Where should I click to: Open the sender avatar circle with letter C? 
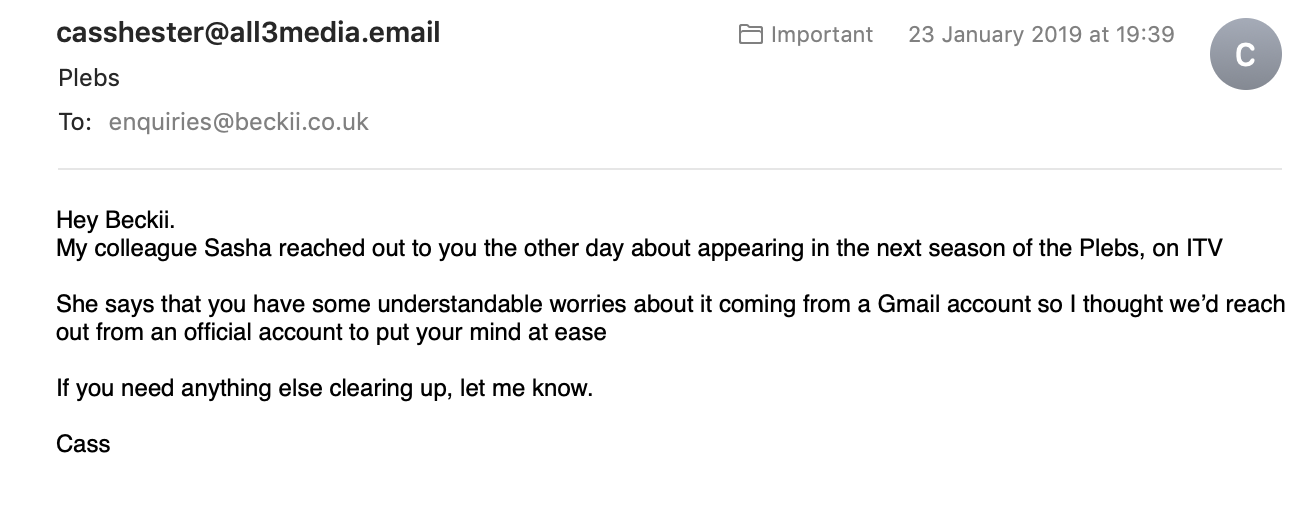tap(1245, 54)
